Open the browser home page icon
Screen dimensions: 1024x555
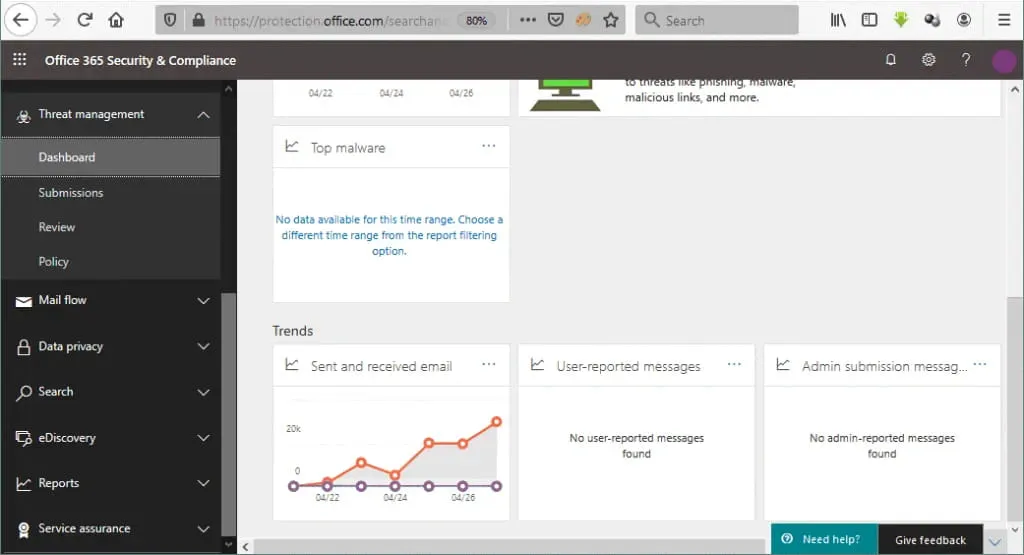coord(116,20)
